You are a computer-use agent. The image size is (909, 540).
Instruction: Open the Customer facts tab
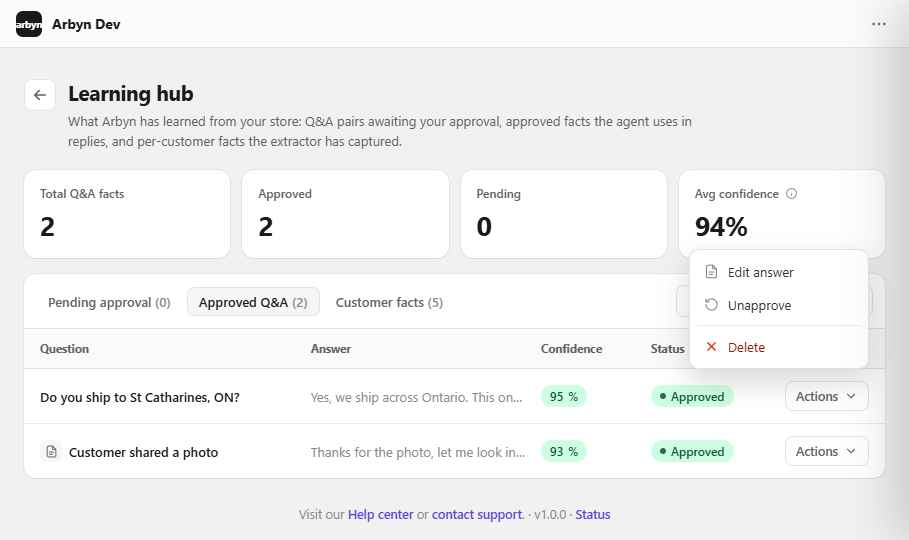point(389,302)
